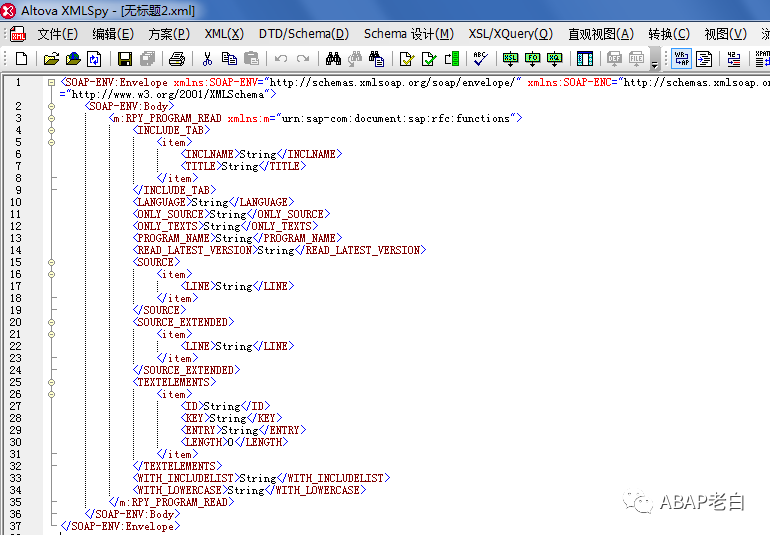The width and height of the screenshot is (770, 535).
Task: Save the document with the floppy disk icon
Action: point(125,59)
